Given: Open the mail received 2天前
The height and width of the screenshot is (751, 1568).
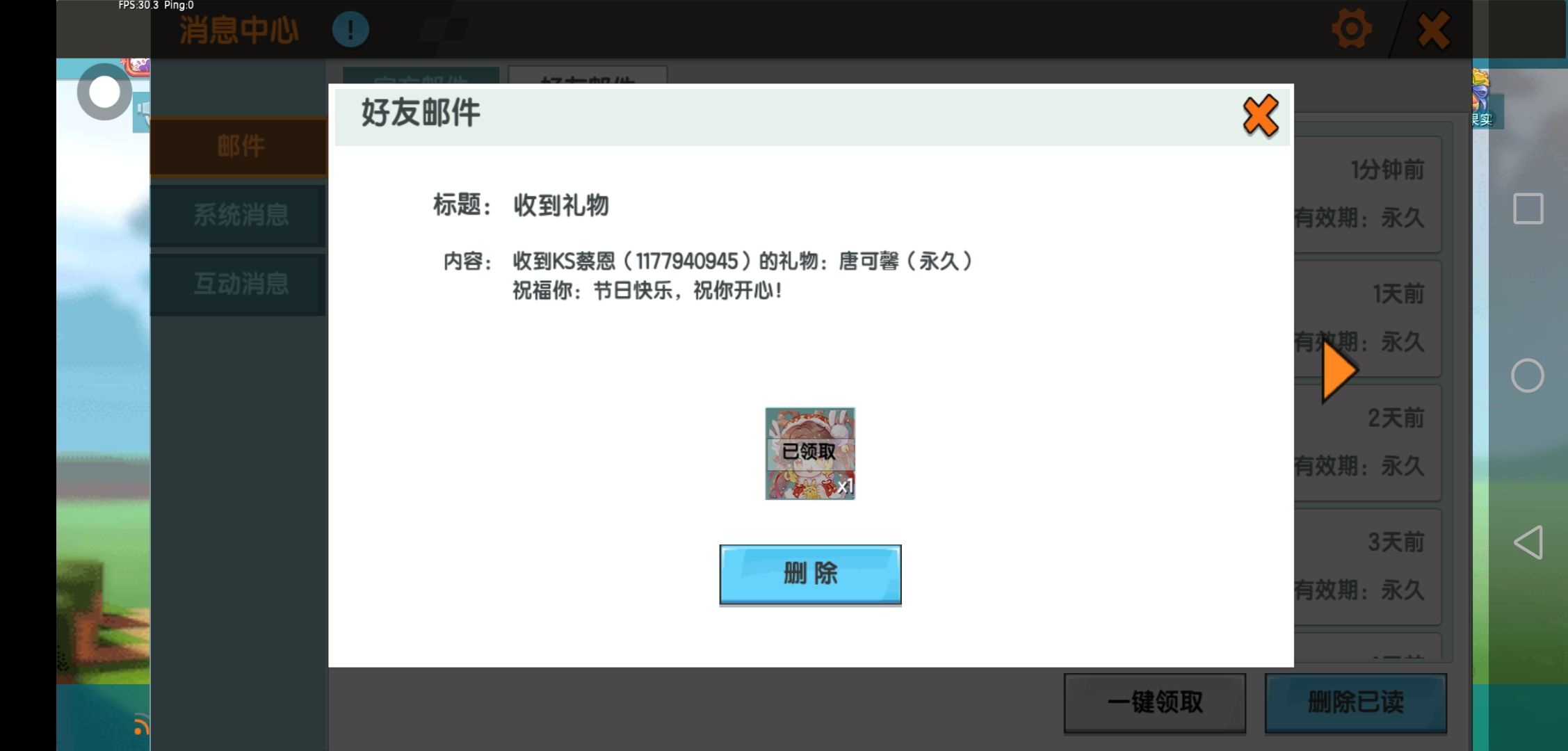Looking at the screenshot, I should click(1366, 442).
